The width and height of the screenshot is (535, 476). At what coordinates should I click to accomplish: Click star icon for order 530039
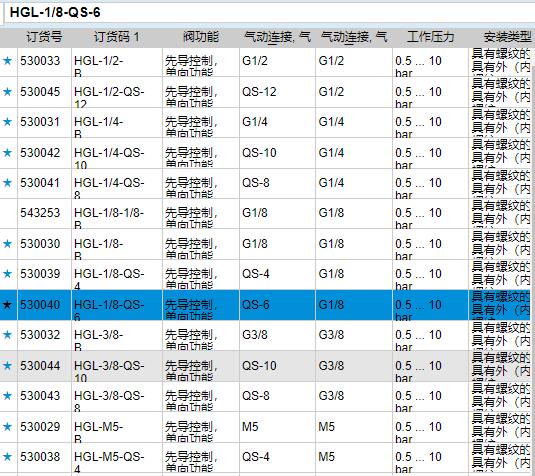[x=8, y=274]
